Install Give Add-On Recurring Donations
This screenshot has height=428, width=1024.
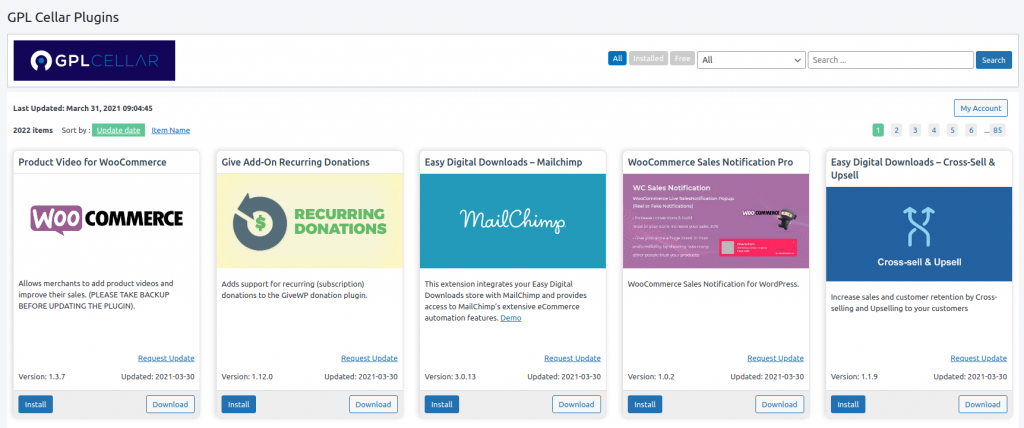[238, 404]
